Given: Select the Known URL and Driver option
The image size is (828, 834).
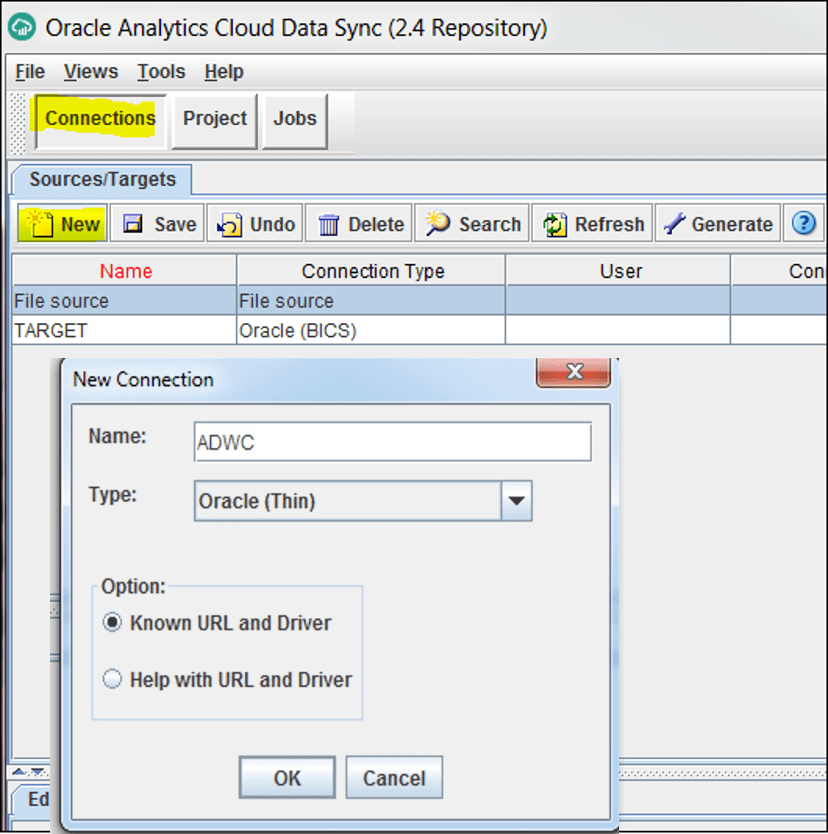Looking at the screenshot, I should (x=112, y=622).
